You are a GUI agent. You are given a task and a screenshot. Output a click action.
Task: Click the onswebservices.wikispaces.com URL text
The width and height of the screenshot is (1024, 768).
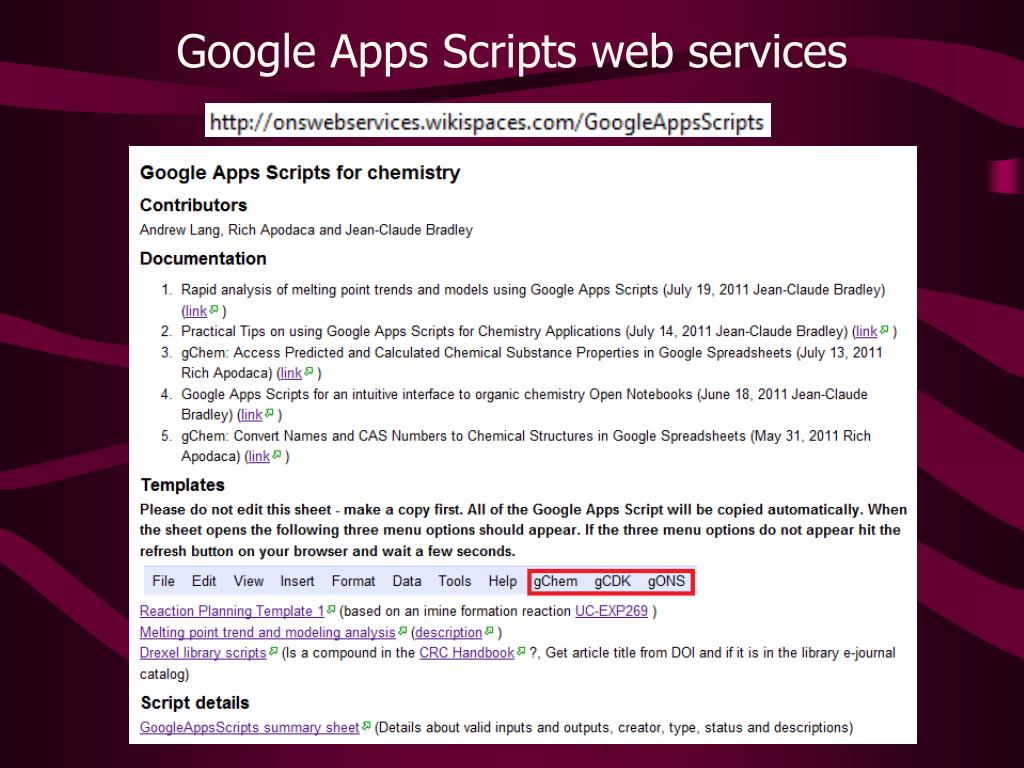487,121
